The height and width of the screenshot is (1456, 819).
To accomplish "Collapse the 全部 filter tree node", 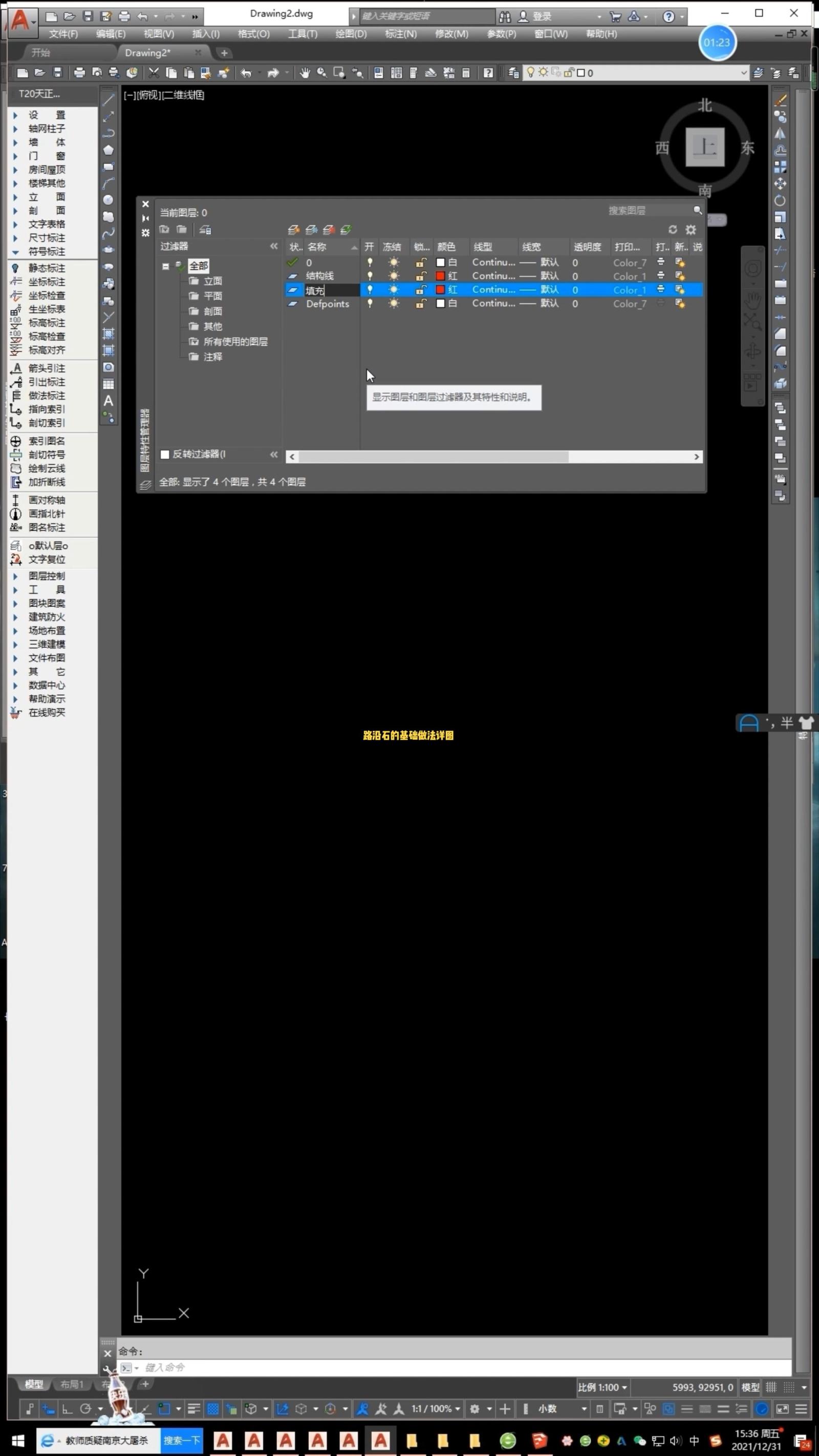I will tap(166, 266).
